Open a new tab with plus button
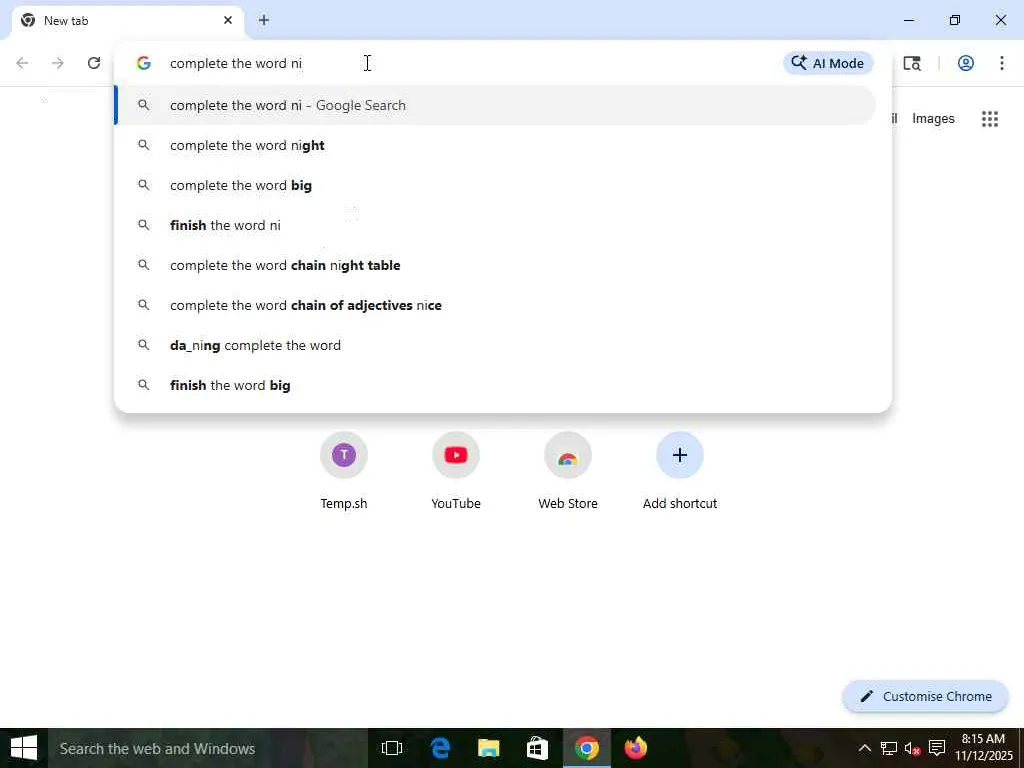This screenshot has height=768, width=1024. 264,20
